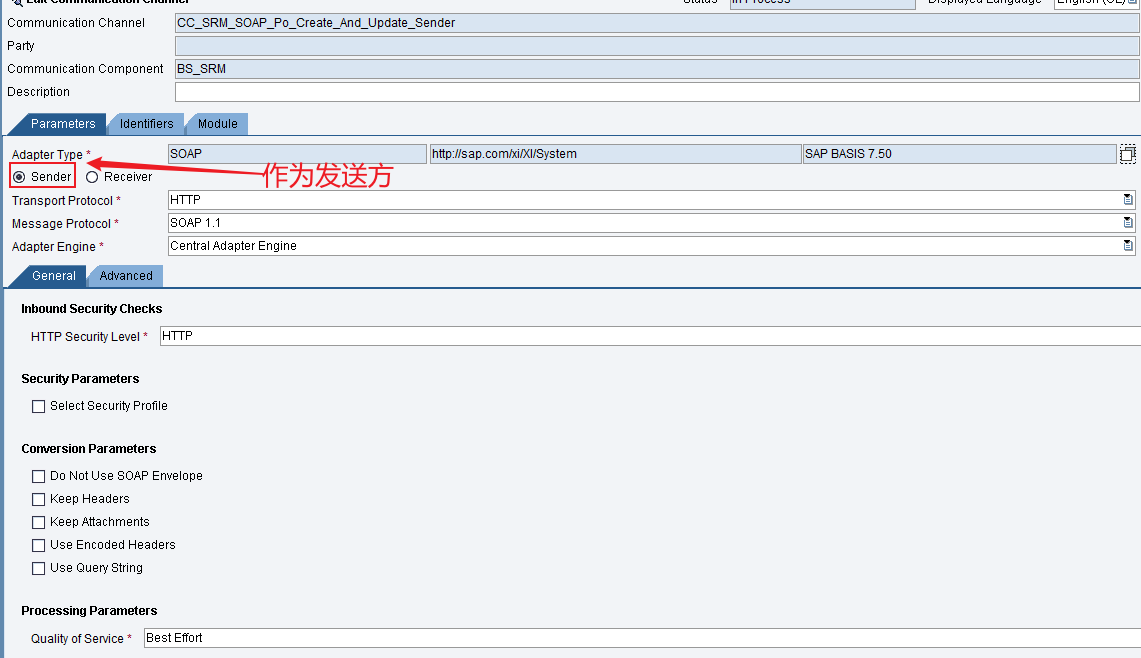Viewport: 1141px width, 658px height.
Task: Switch to the Module tab
Action: pos(218,124)
